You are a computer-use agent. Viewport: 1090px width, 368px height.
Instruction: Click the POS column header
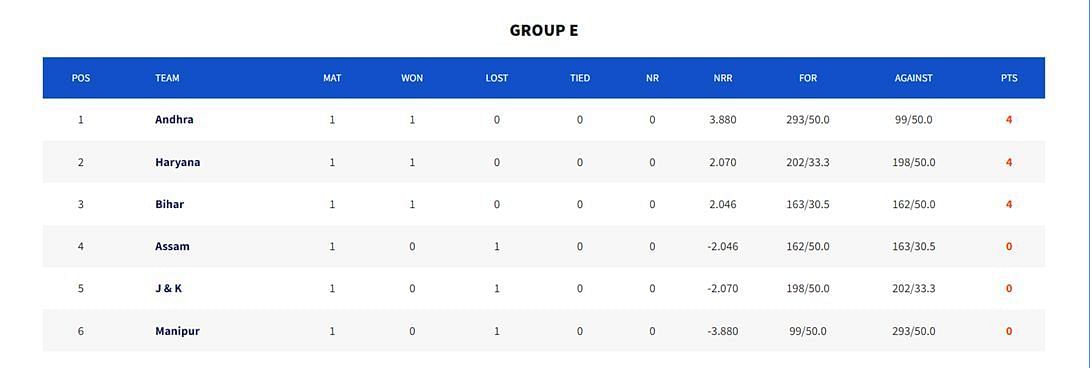point(81,78)
